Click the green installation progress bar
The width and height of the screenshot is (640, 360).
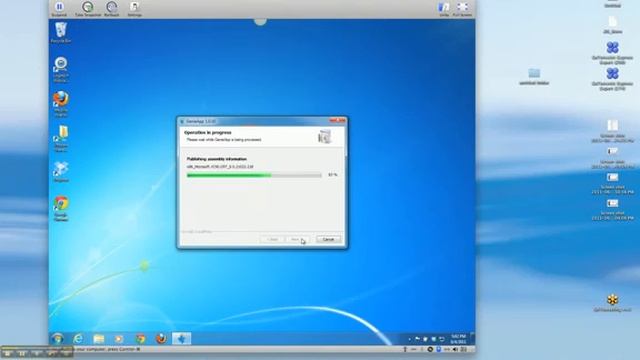(x=254, y=175)
